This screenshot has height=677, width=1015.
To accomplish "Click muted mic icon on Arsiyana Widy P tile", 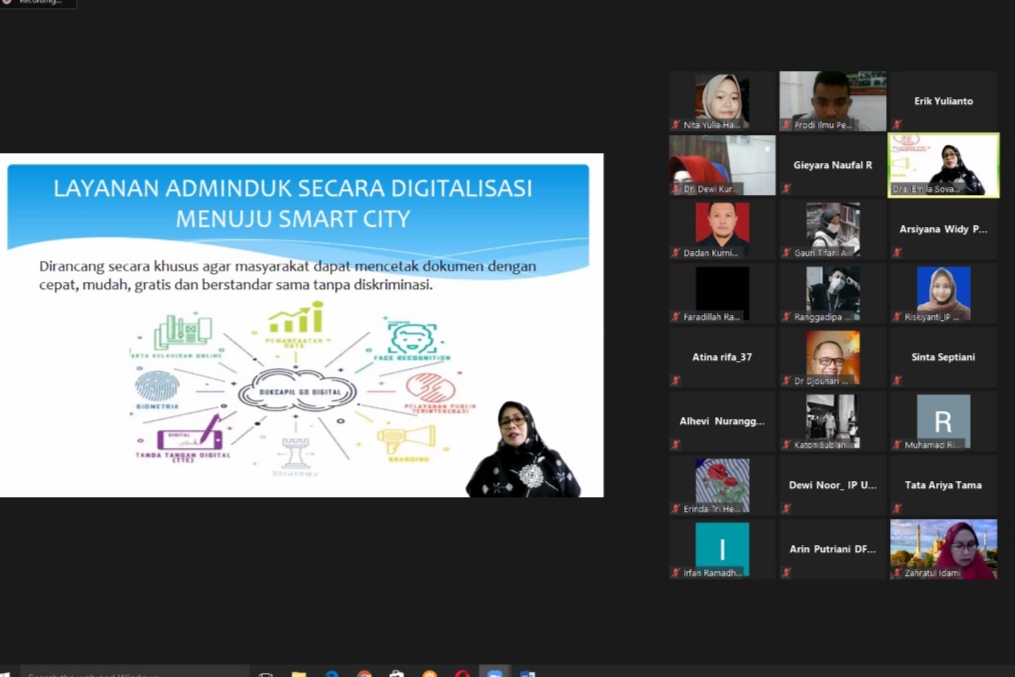I will tap(897, 252).
